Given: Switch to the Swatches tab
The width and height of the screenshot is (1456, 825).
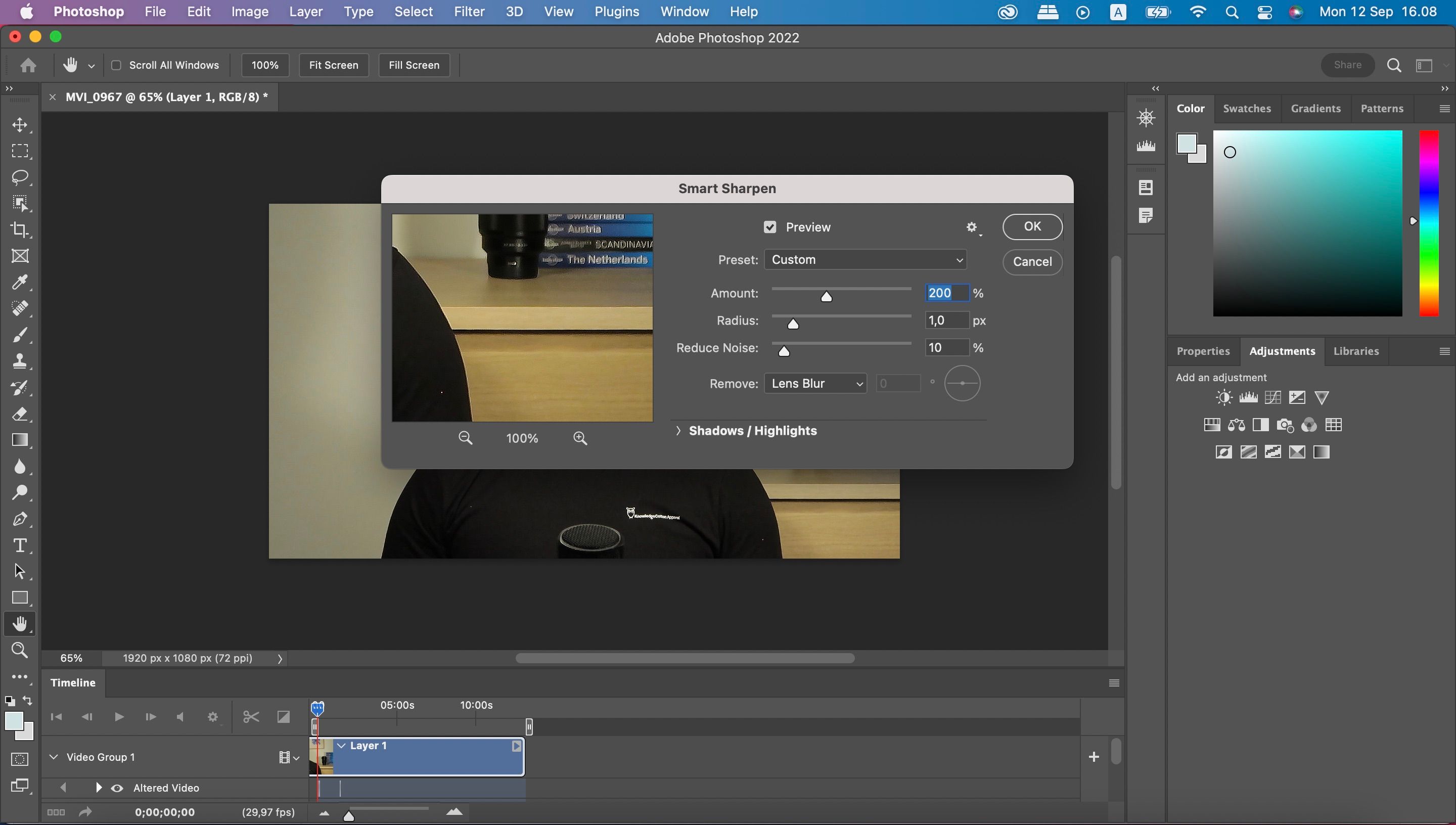Looking at the screenshot, I should pos(1246,108).
